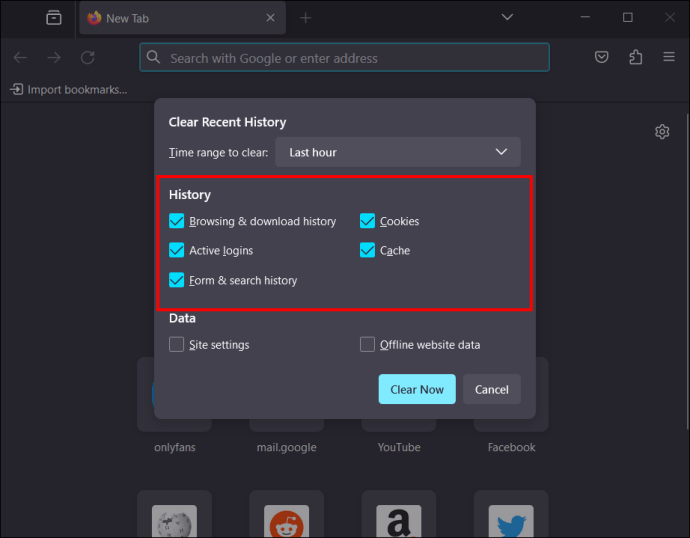690x538 pixels.
Task: Uncheck Form & search history
Action: [176, 280]
